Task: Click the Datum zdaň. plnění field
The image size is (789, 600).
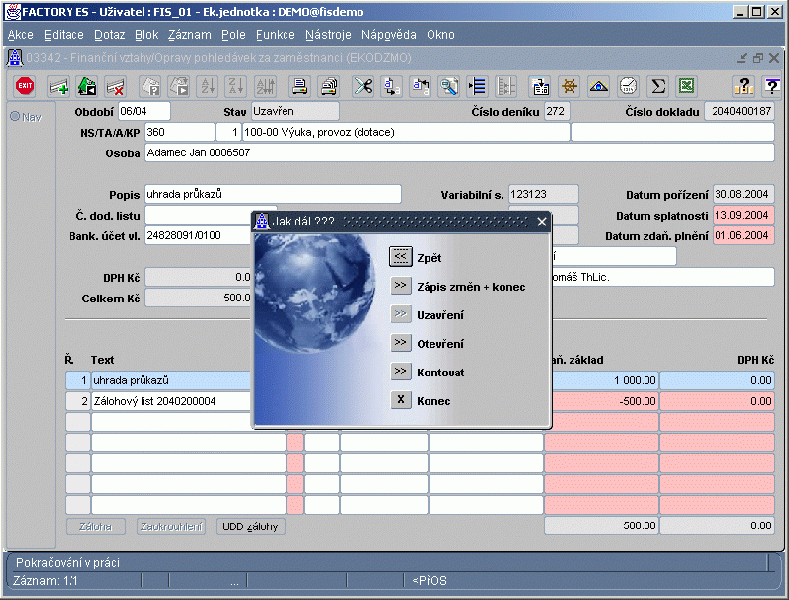Action: click(x=743, y=236)
